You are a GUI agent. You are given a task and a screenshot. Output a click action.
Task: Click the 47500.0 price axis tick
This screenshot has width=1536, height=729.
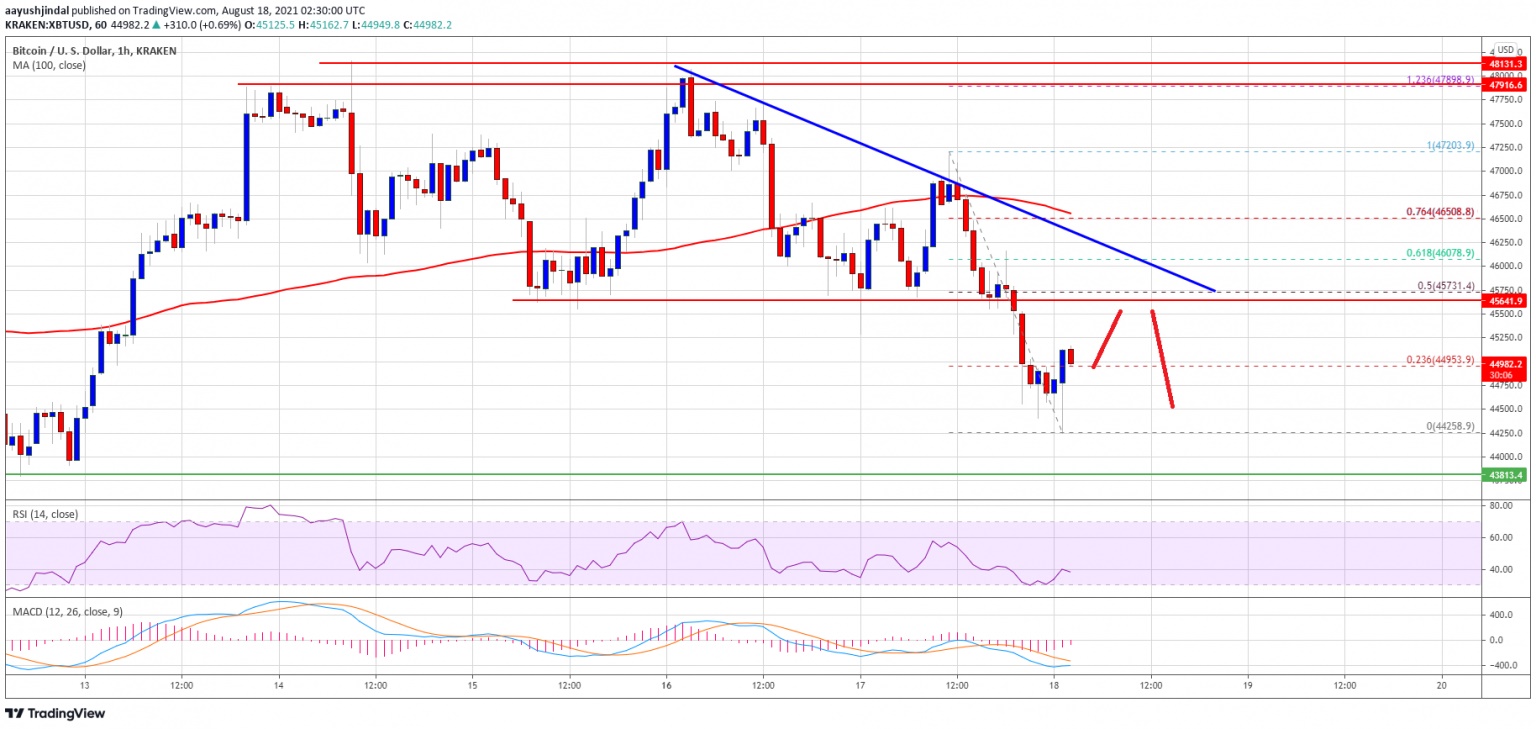coord(1507,123)
